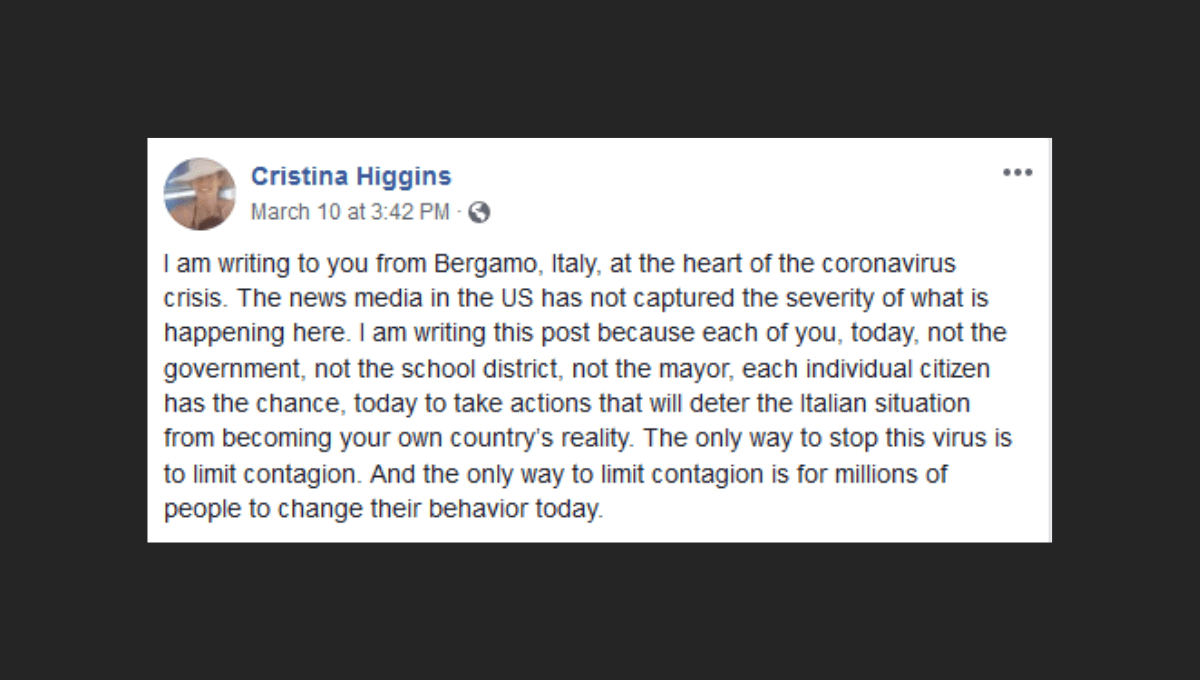Open Cristina Higgins profile picture

pyautogui.click(x=200, y=194)
